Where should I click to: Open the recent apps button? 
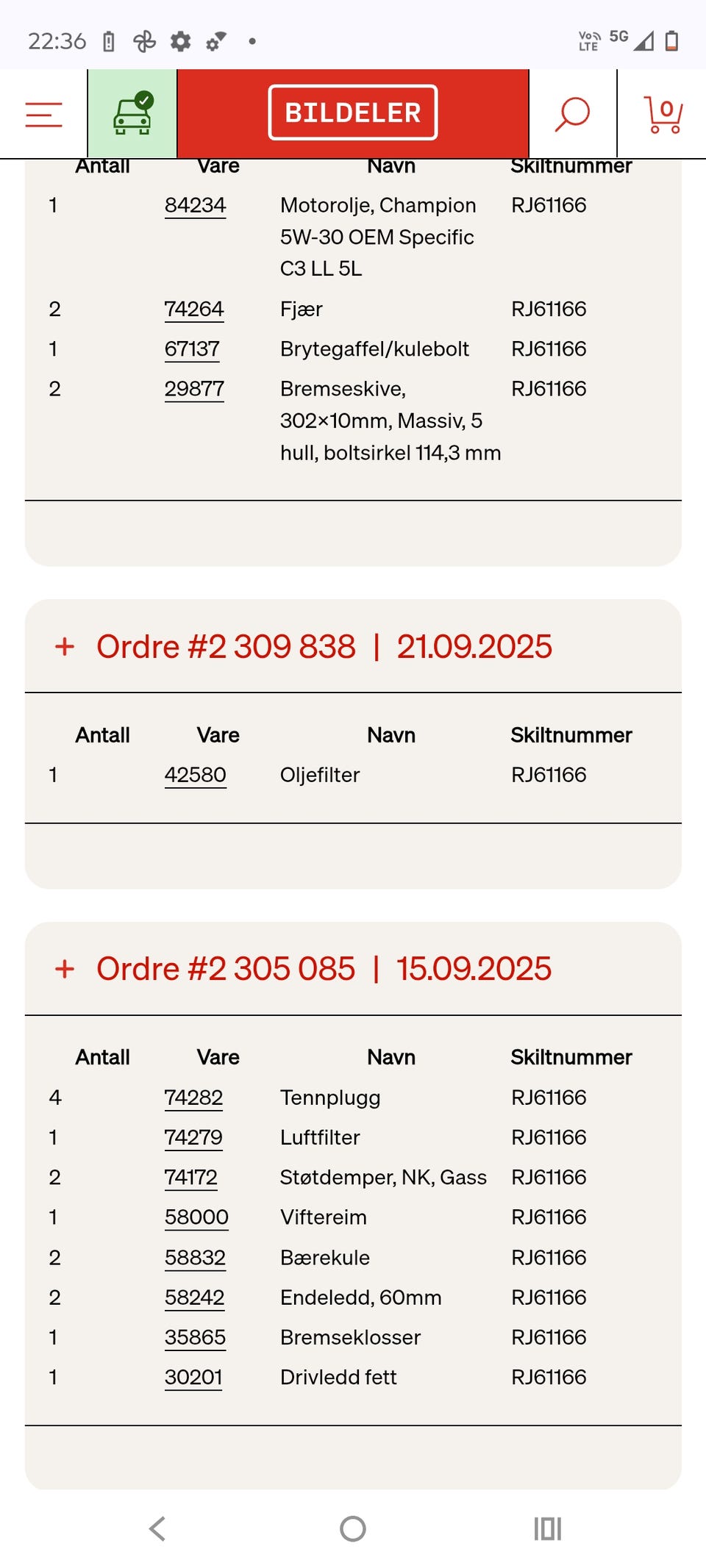[x=548, y=1529]
